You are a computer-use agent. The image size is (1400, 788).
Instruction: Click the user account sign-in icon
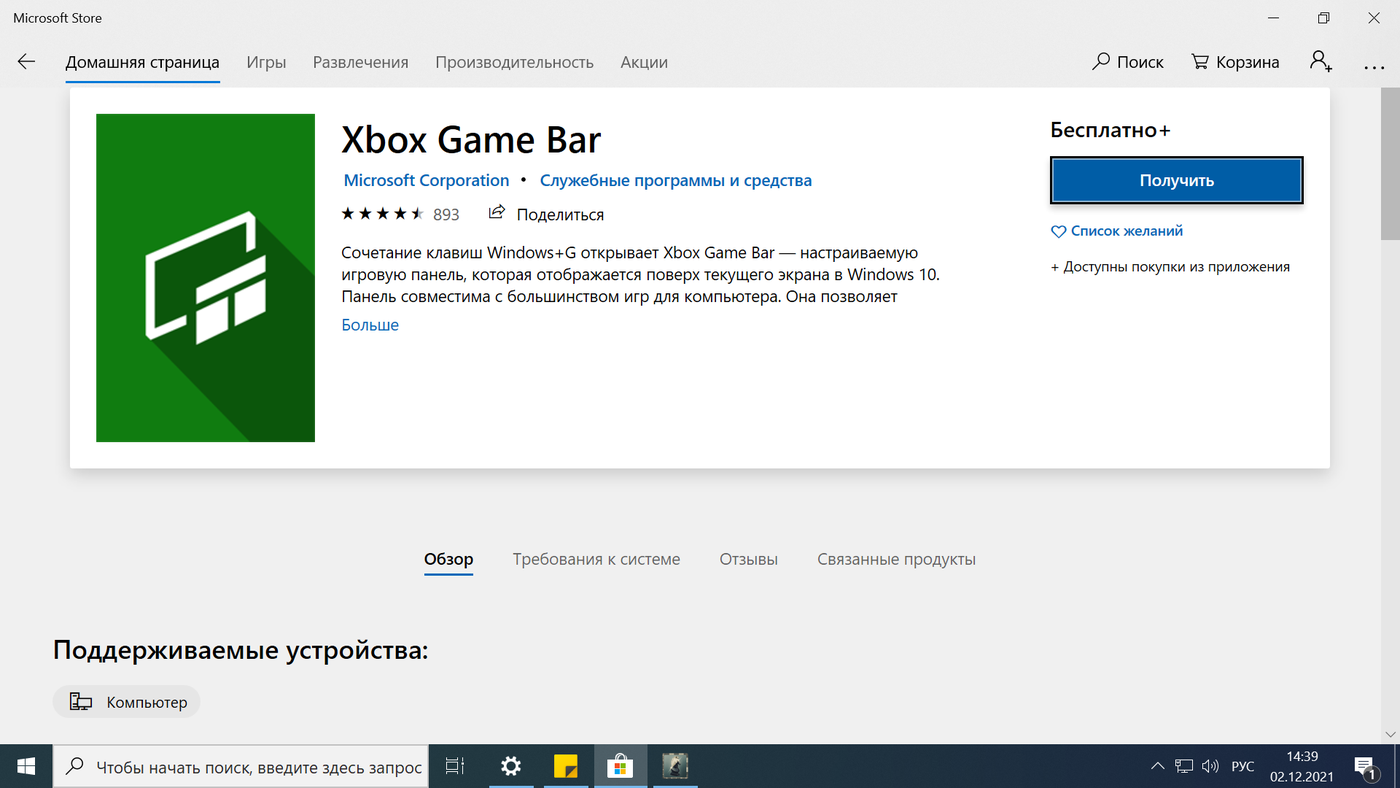coord(1321,62)
